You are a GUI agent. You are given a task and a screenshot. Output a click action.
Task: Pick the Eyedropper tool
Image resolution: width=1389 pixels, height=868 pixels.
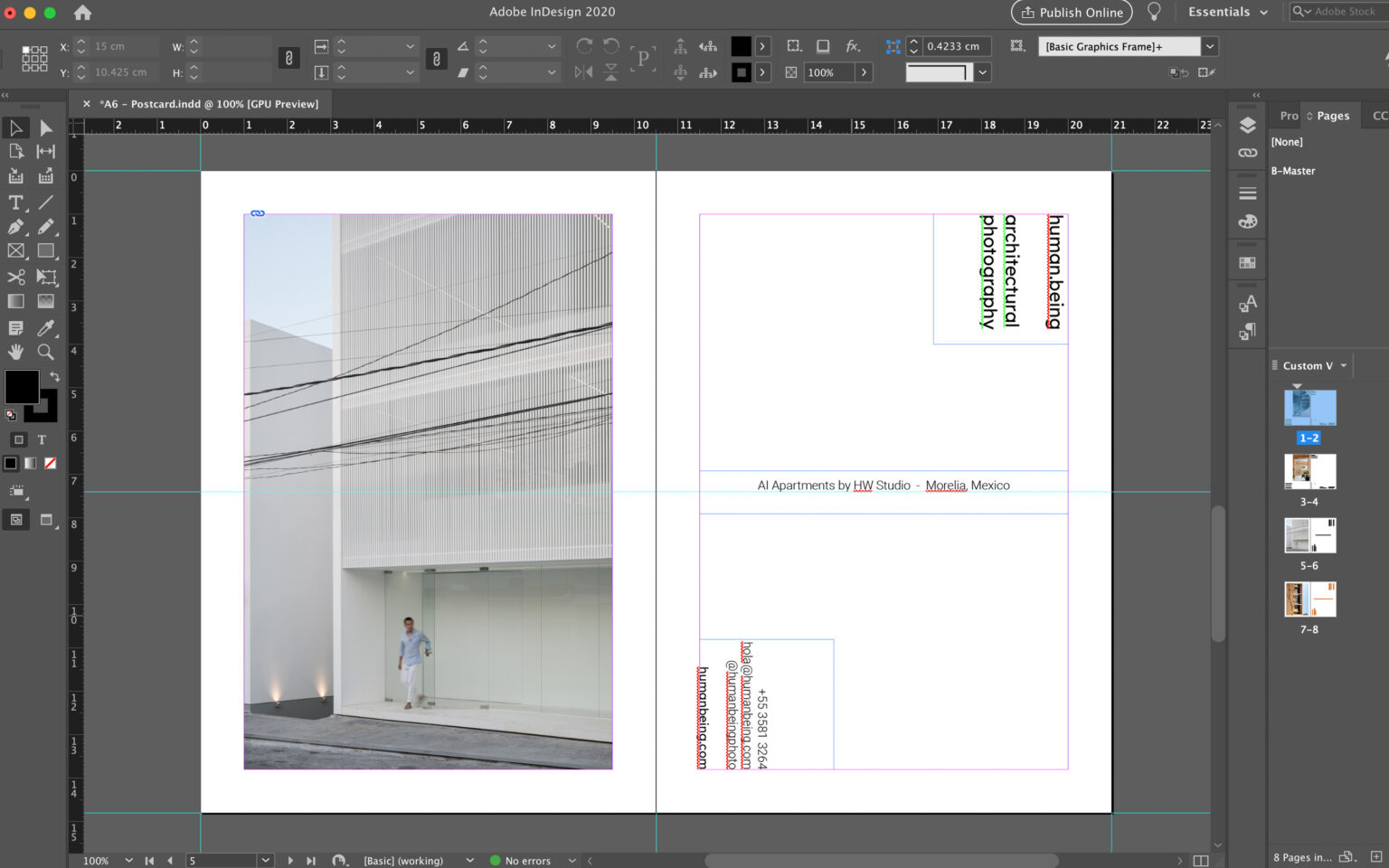tap(46, 328)
